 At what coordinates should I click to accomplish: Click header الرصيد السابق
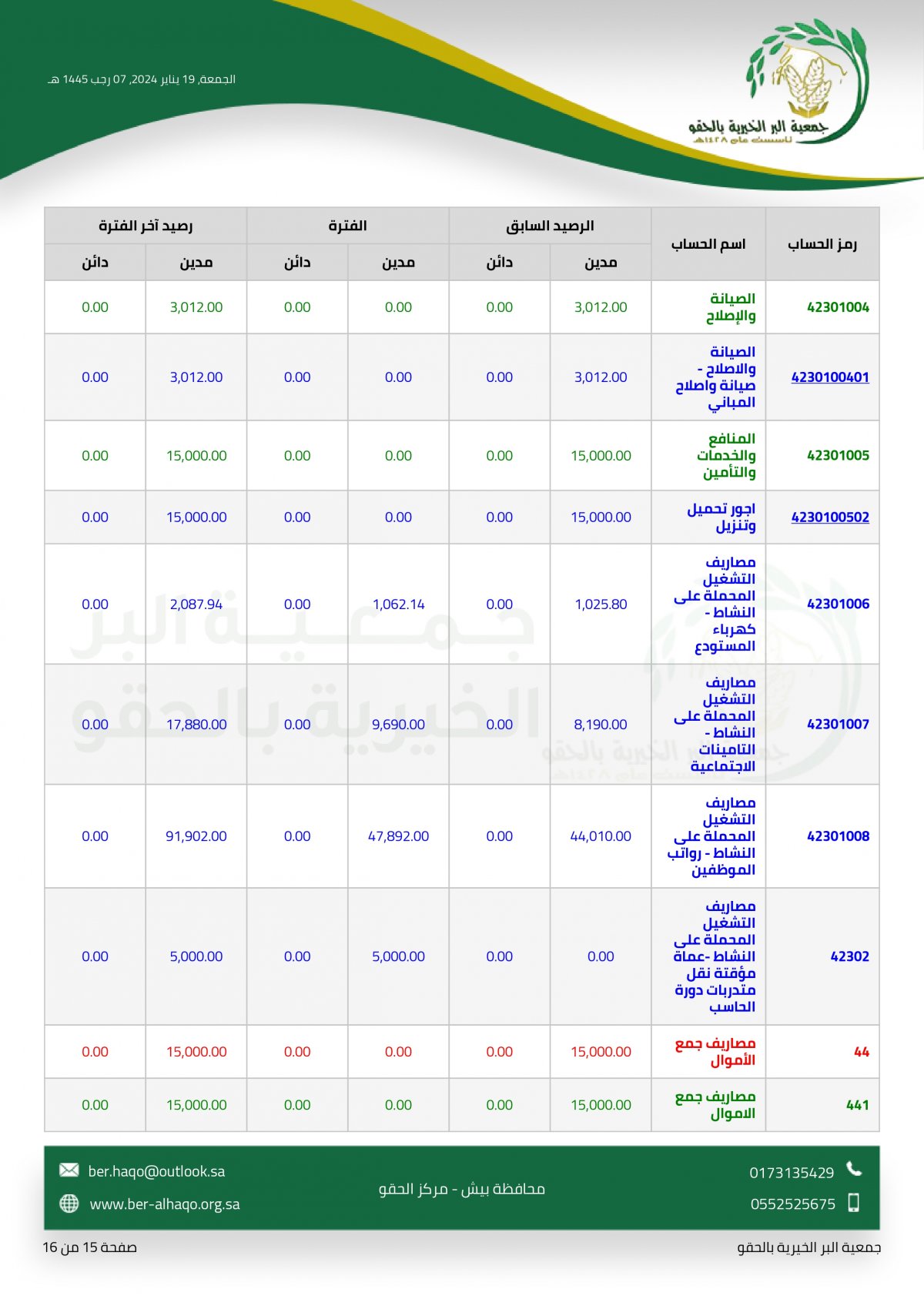[x=550, y=226]
